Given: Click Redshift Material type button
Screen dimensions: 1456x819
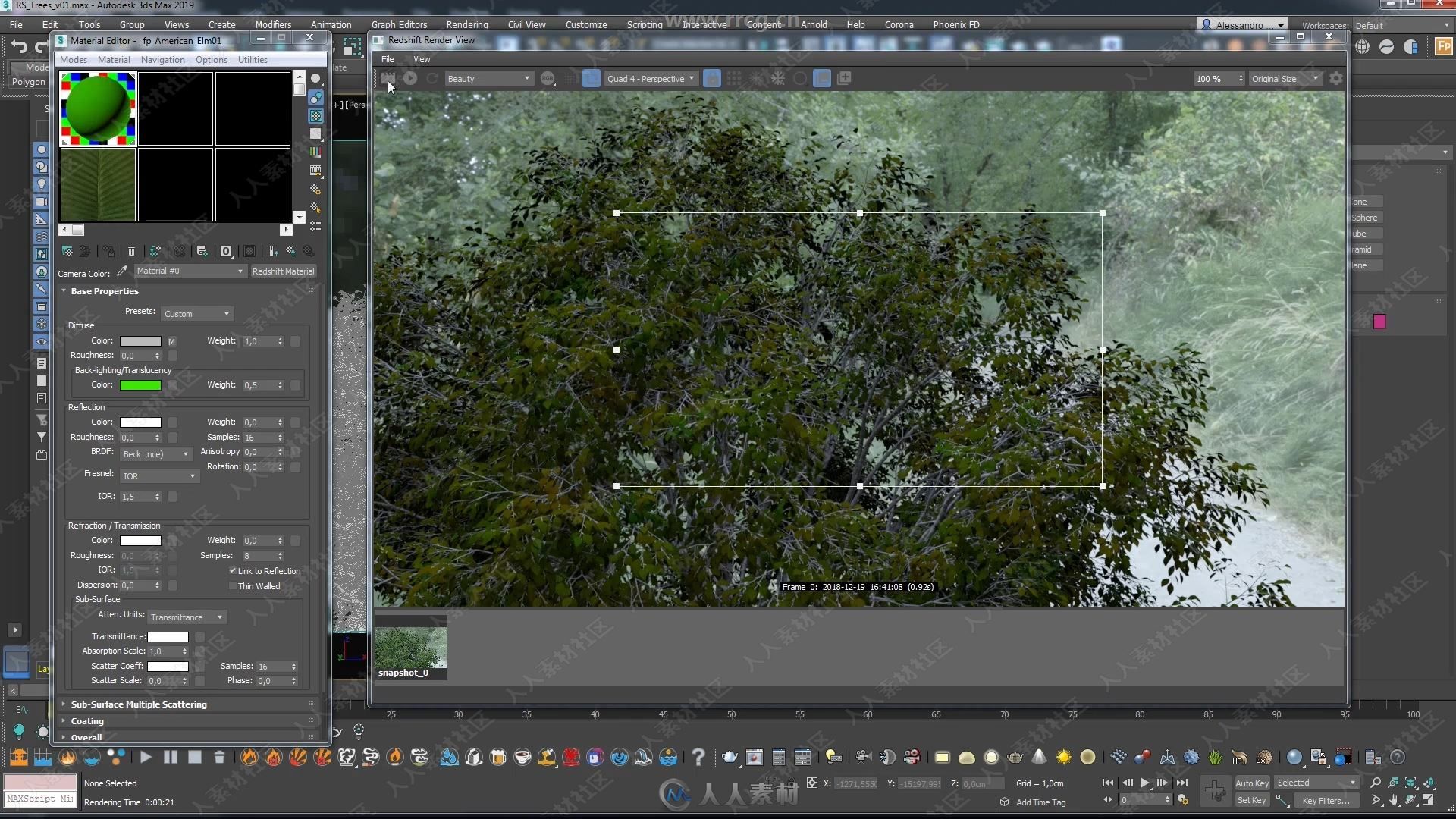Looking at the screenshot, I should [283, 271].
